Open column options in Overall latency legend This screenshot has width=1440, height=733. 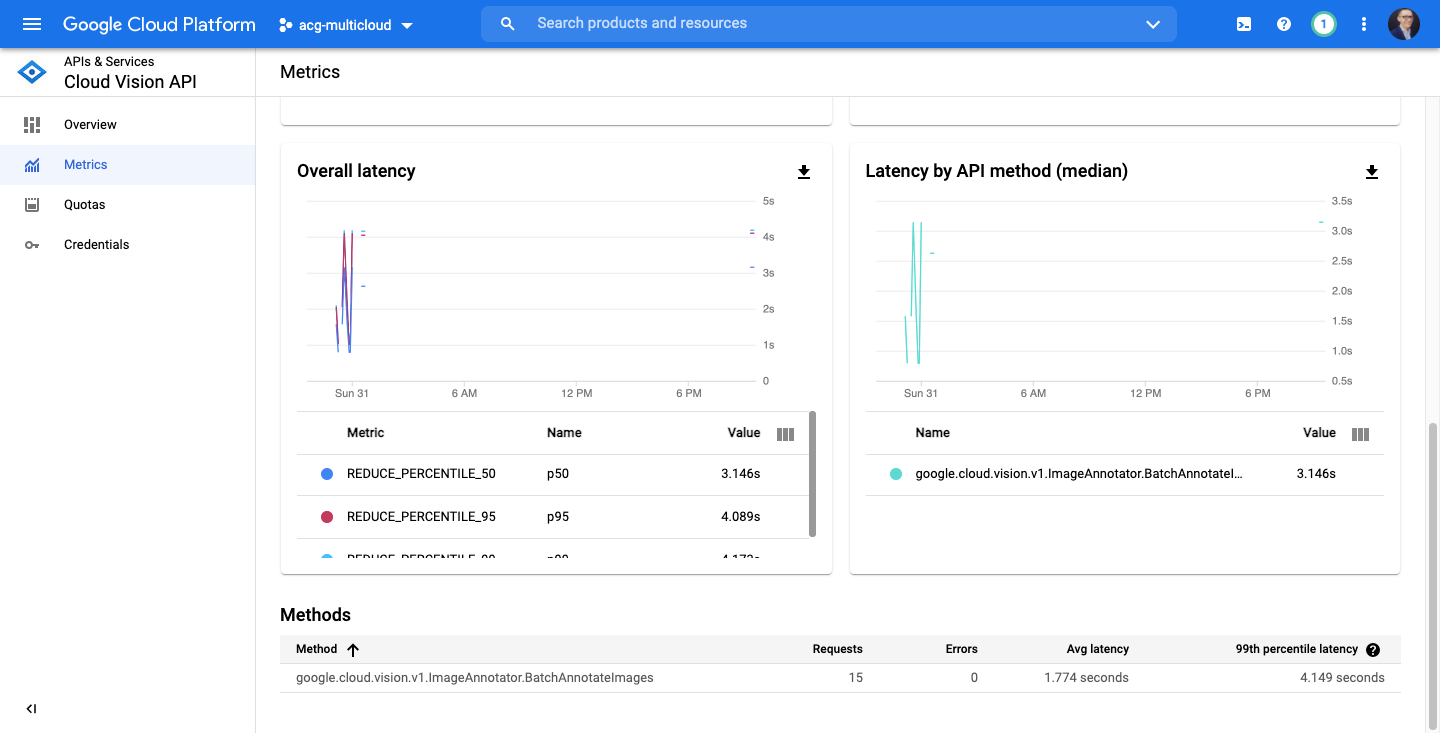pos(786,434)
